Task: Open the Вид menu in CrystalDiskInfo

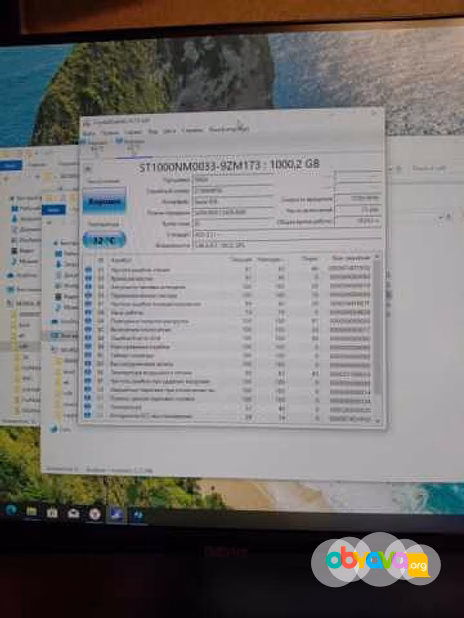Action: pos(153,131)
